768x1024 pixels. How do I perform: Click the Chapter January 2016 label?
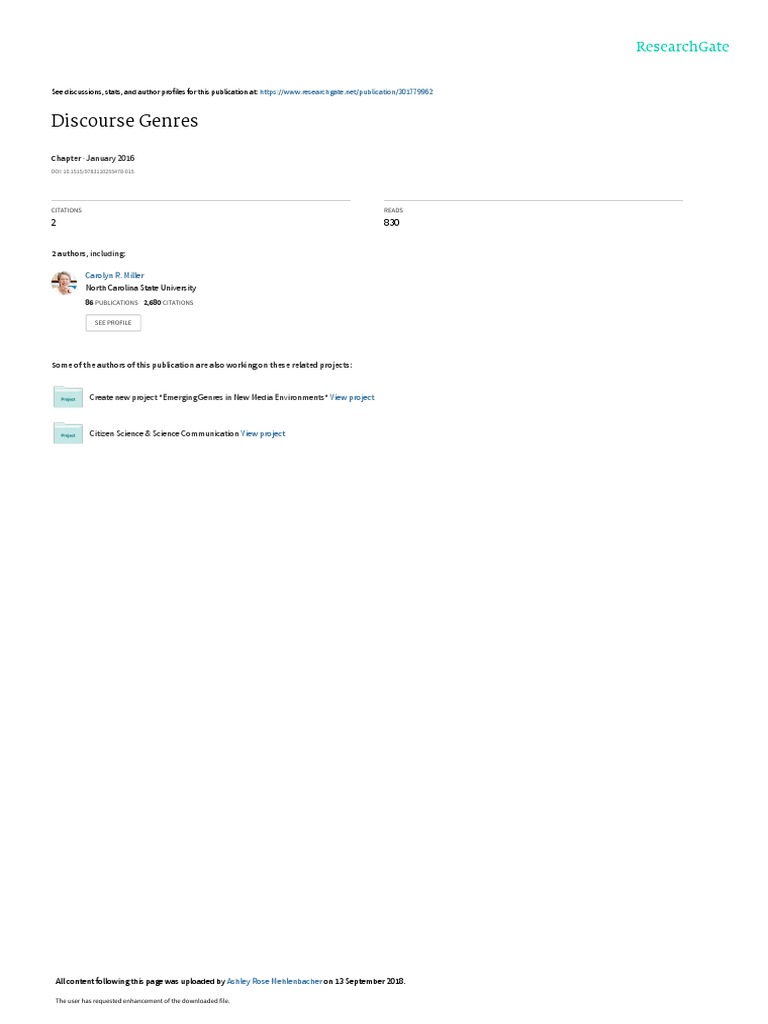(x=93, y=158)
